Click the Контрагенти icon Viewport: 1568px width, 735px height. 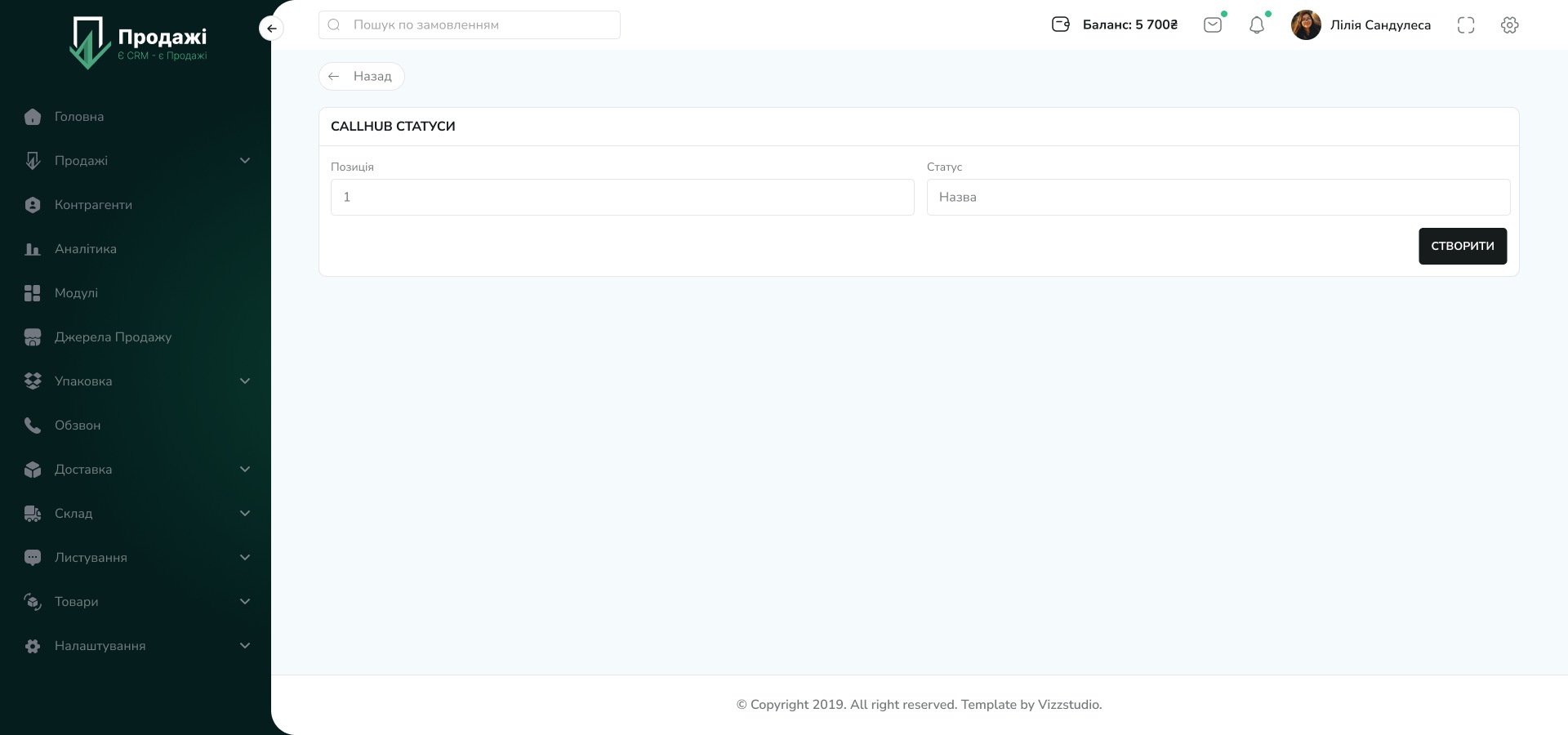click(x=33, y=205)
